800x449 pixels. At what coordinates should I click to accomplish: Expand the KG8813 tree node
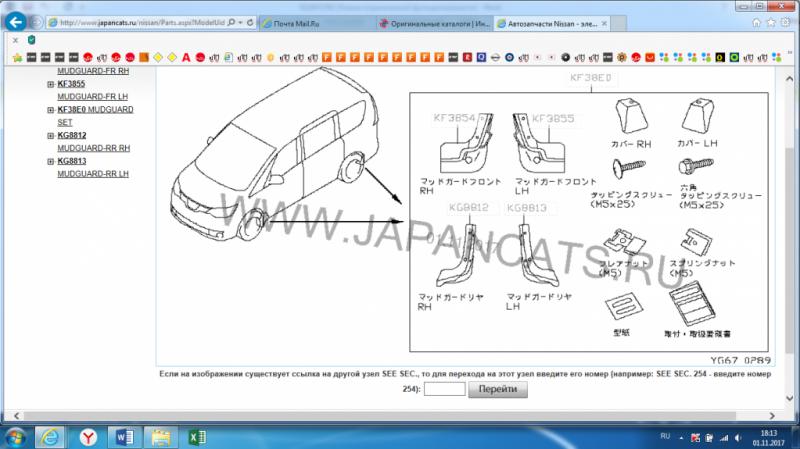click(51, 161)
